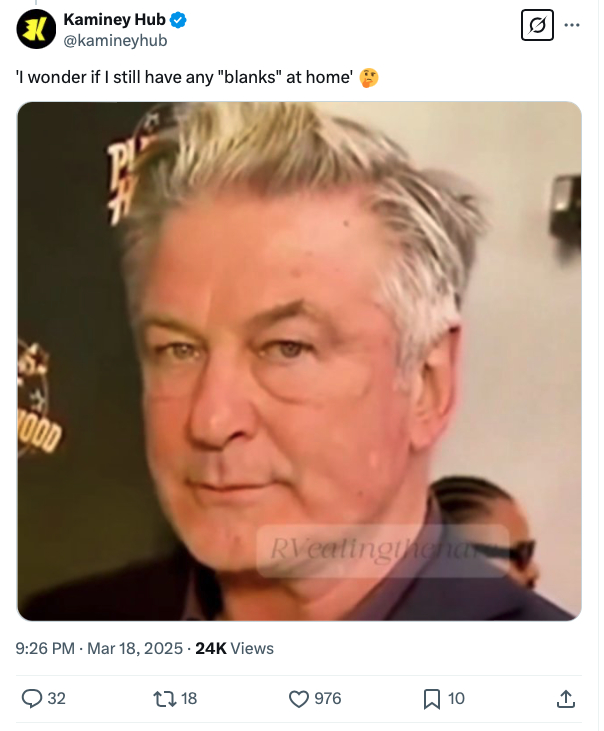Click the 9:26 PM · Mar 18, 2025 timestamp
The image size is (604, 731).
point(99,648)
